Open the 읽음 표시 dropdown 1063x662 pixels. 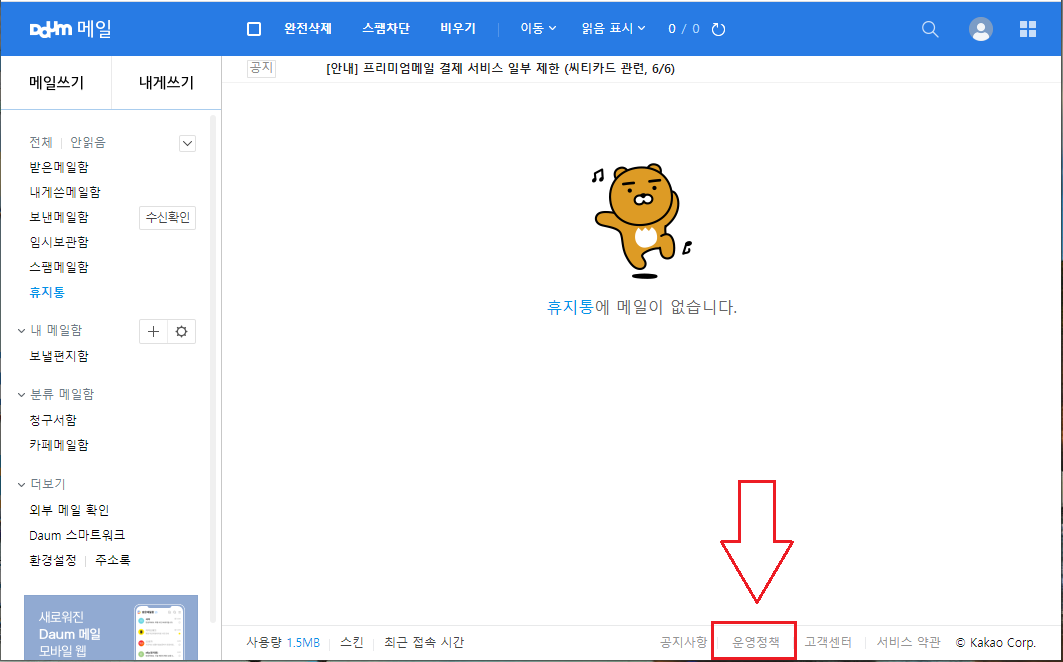(613, 28)
